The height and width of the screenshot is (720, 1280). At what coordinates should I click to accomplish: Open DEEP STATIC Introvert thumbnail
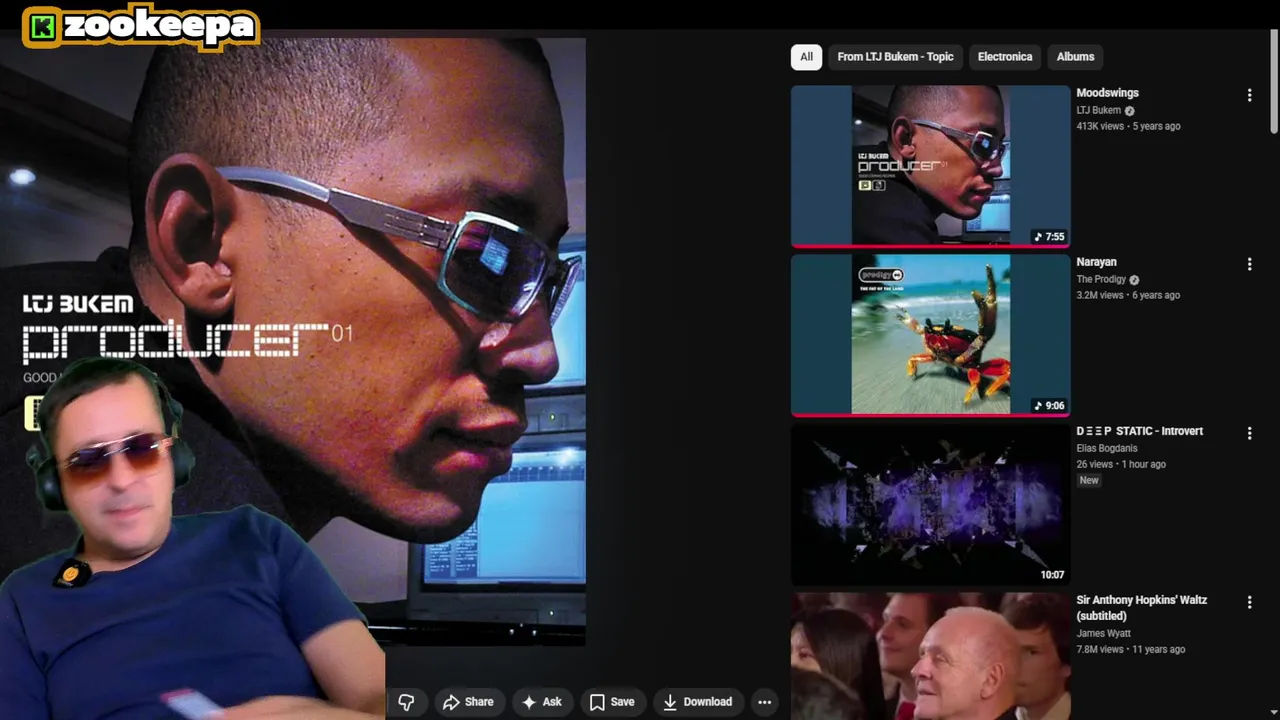click(x=931, y=504)
